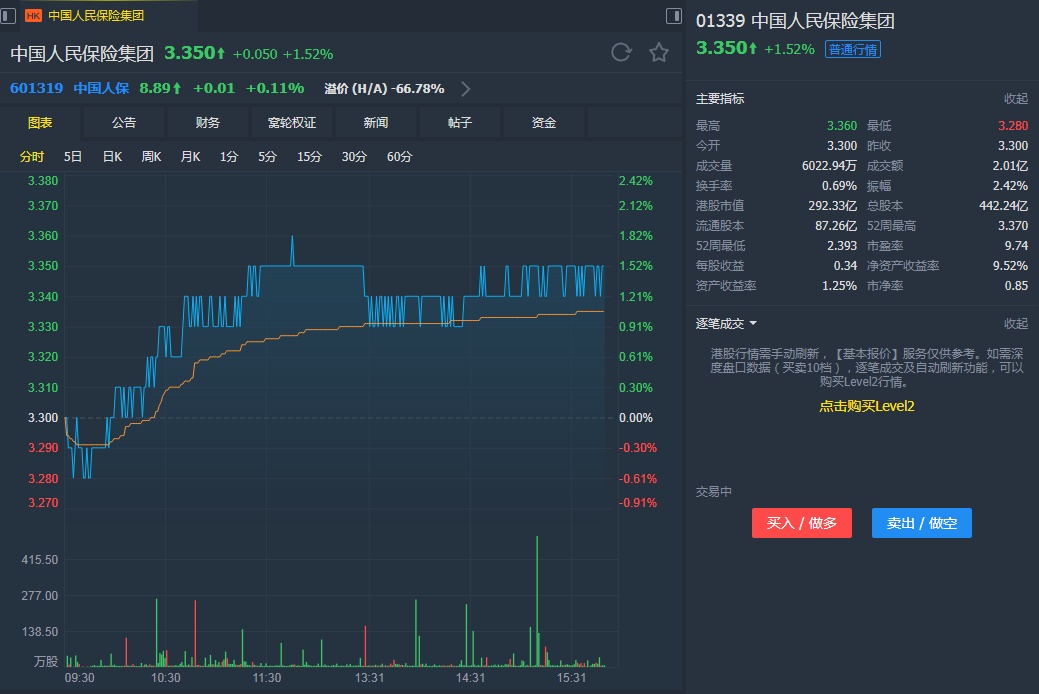The height and width of the screenshot is (694, 1039).
Task: Click the 溢价 (H/A) -66.78% text
Action: [x=384, y=89]
